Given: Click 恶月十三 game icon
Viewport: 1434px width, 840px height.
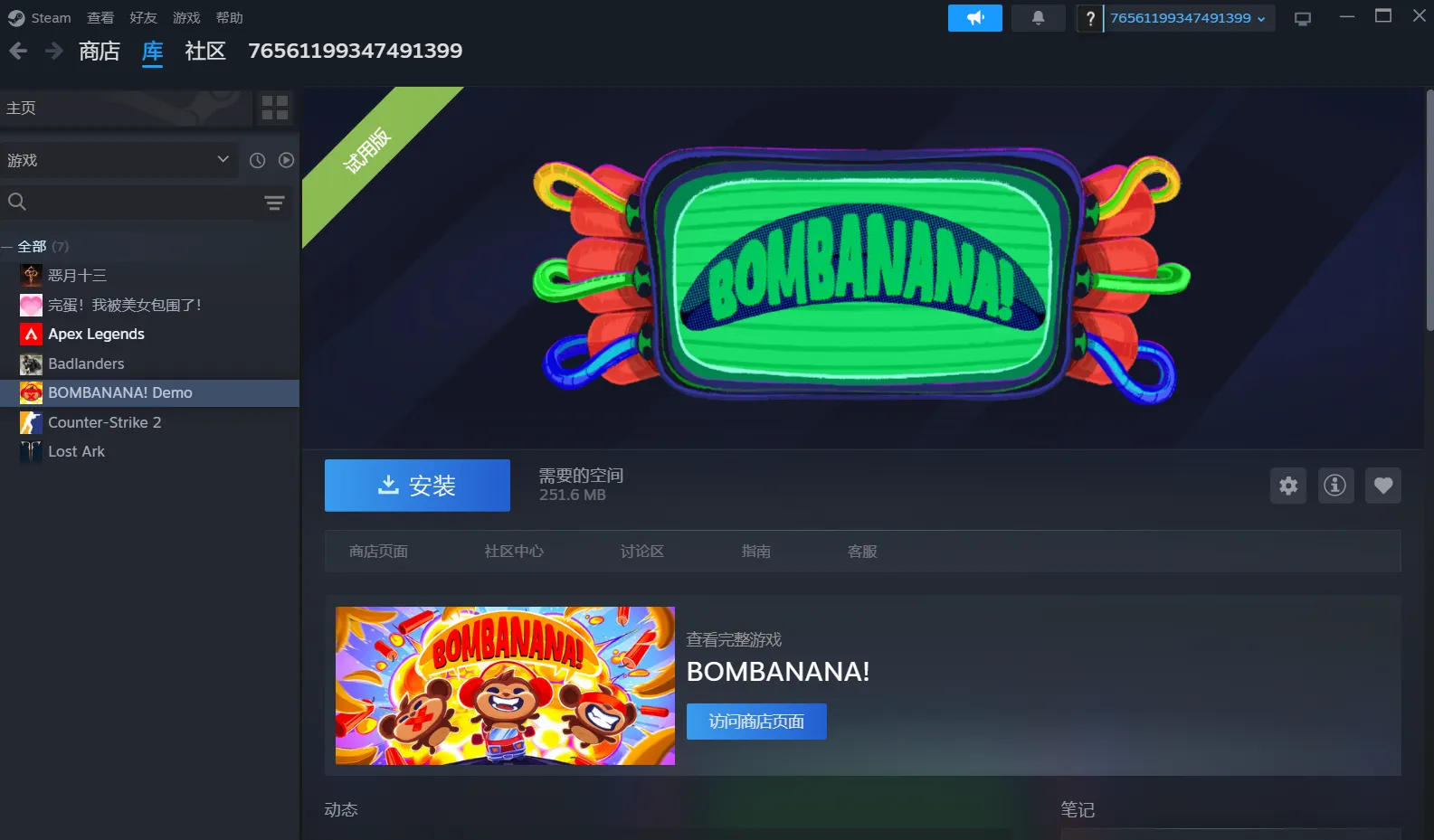Looking at the screenshot, I should [x=31, y=275].
